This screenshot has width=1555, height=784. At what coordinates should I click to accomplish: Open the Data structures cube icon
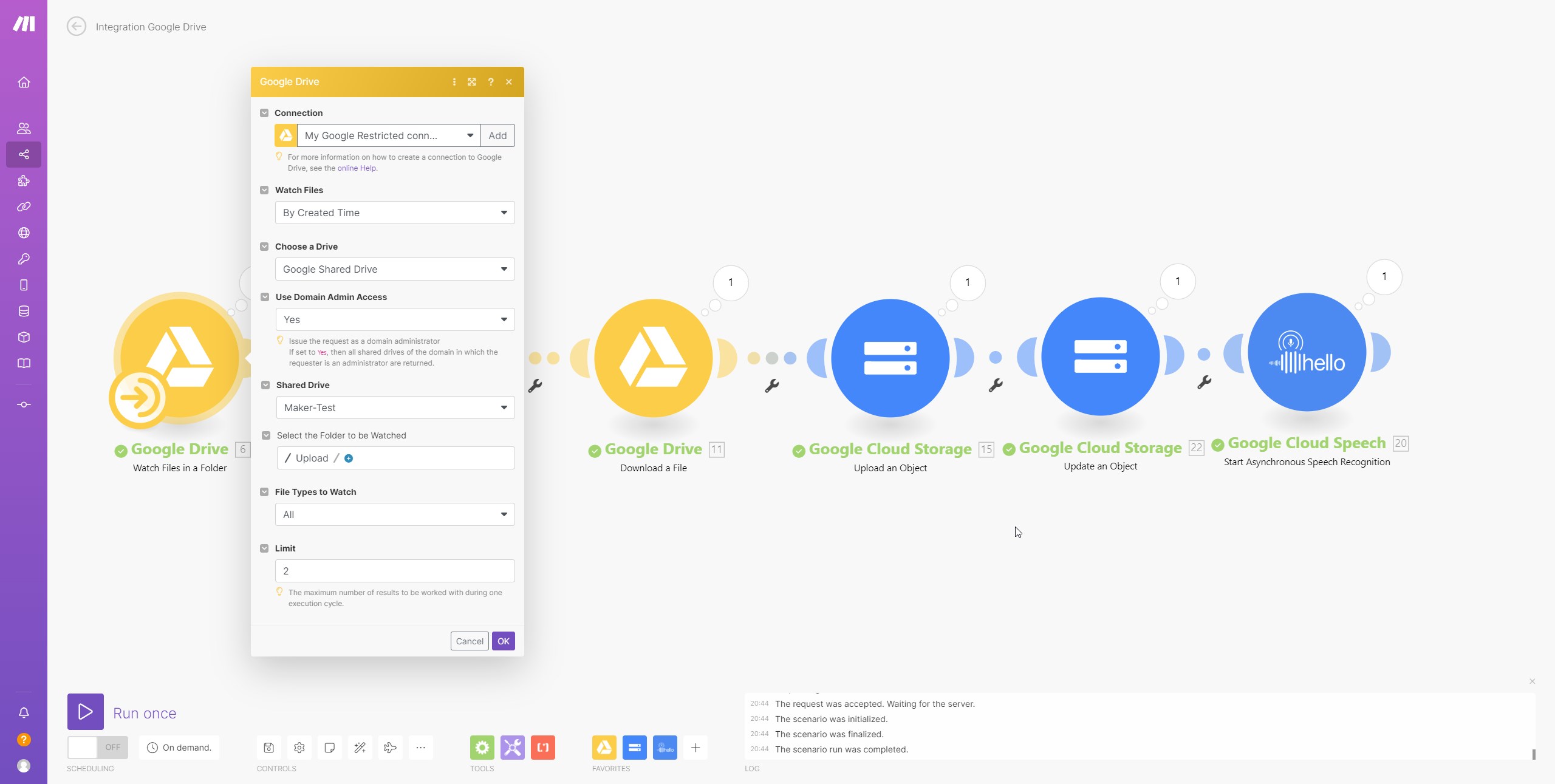tap(24, 337)
